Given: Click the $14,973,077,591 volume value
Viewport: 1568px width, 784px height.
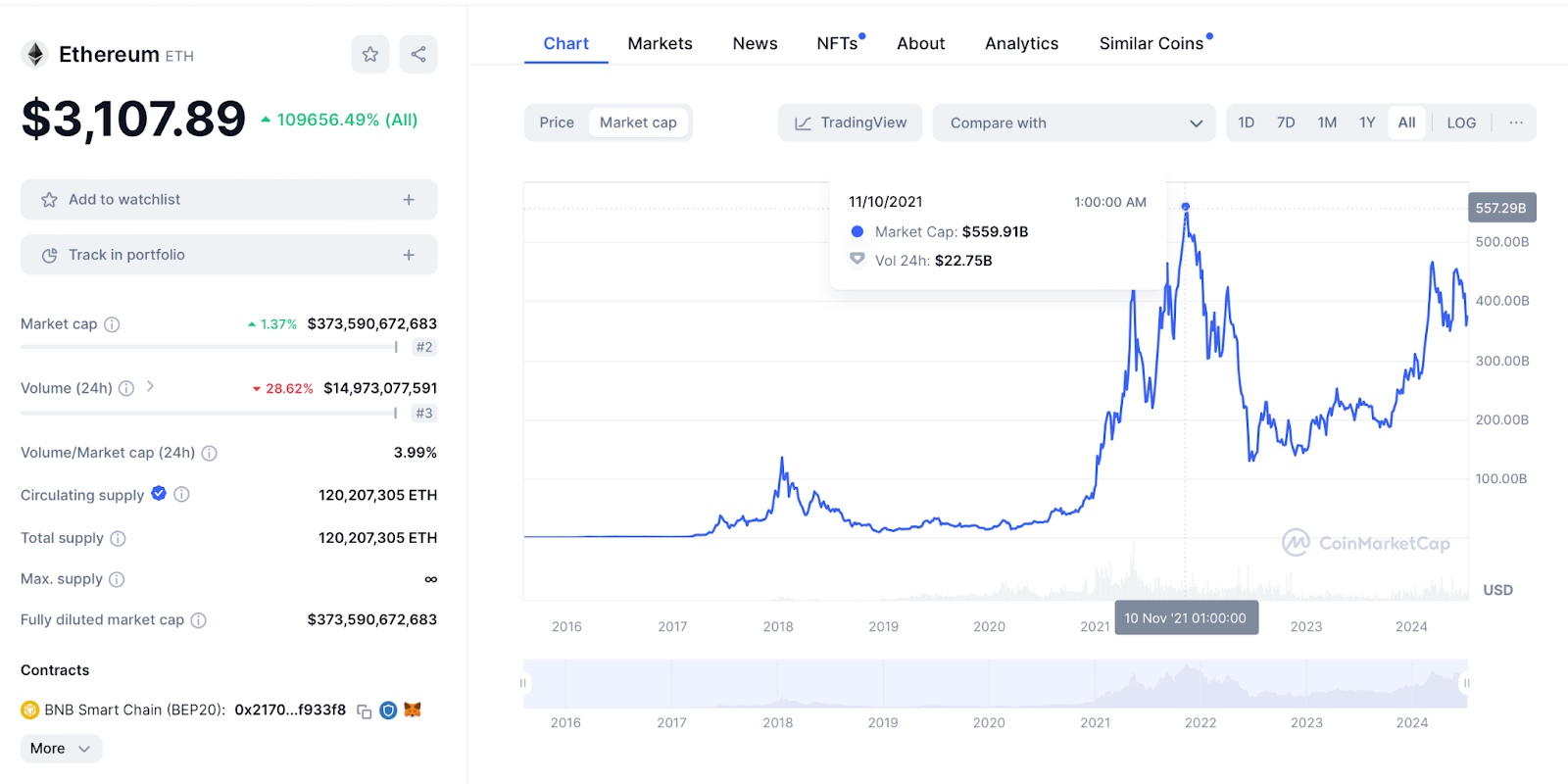Looking at the screenshot, I should [380, 389].
